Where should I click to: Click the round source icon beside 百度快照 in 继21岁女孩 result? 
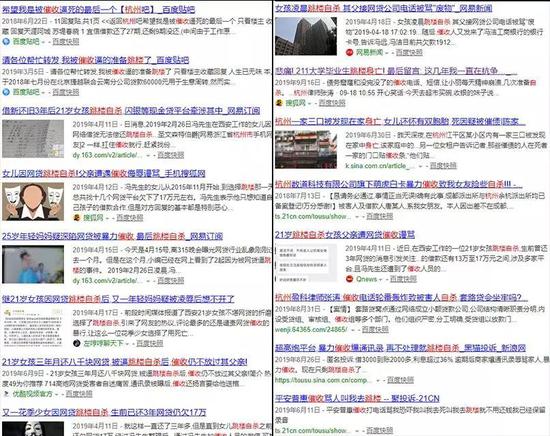tap(76, 343)
